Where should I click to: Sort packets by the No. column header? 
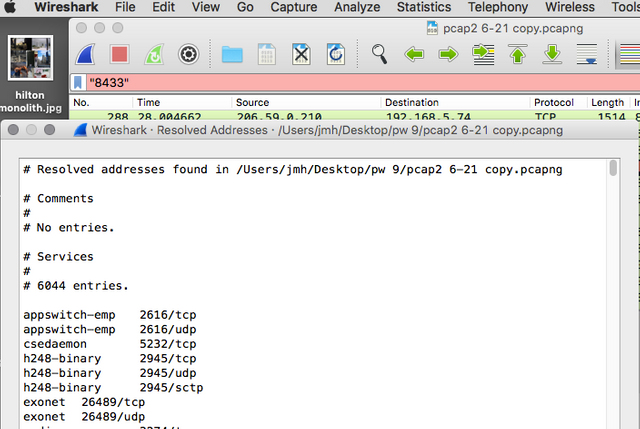pos(101,102)
